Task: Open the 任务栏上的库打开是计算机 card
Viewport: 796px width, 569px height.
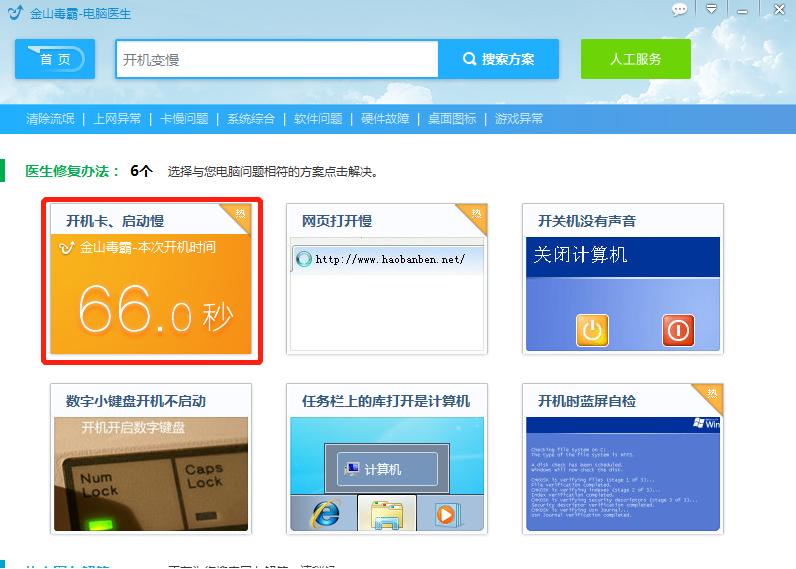Action: pos(387,459)
